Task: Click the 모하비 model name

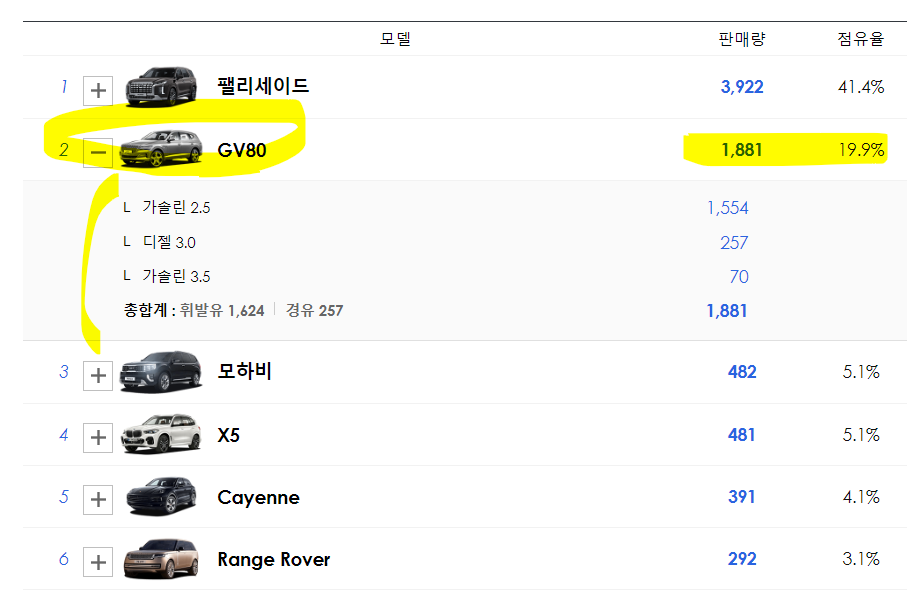Action: 245,371
